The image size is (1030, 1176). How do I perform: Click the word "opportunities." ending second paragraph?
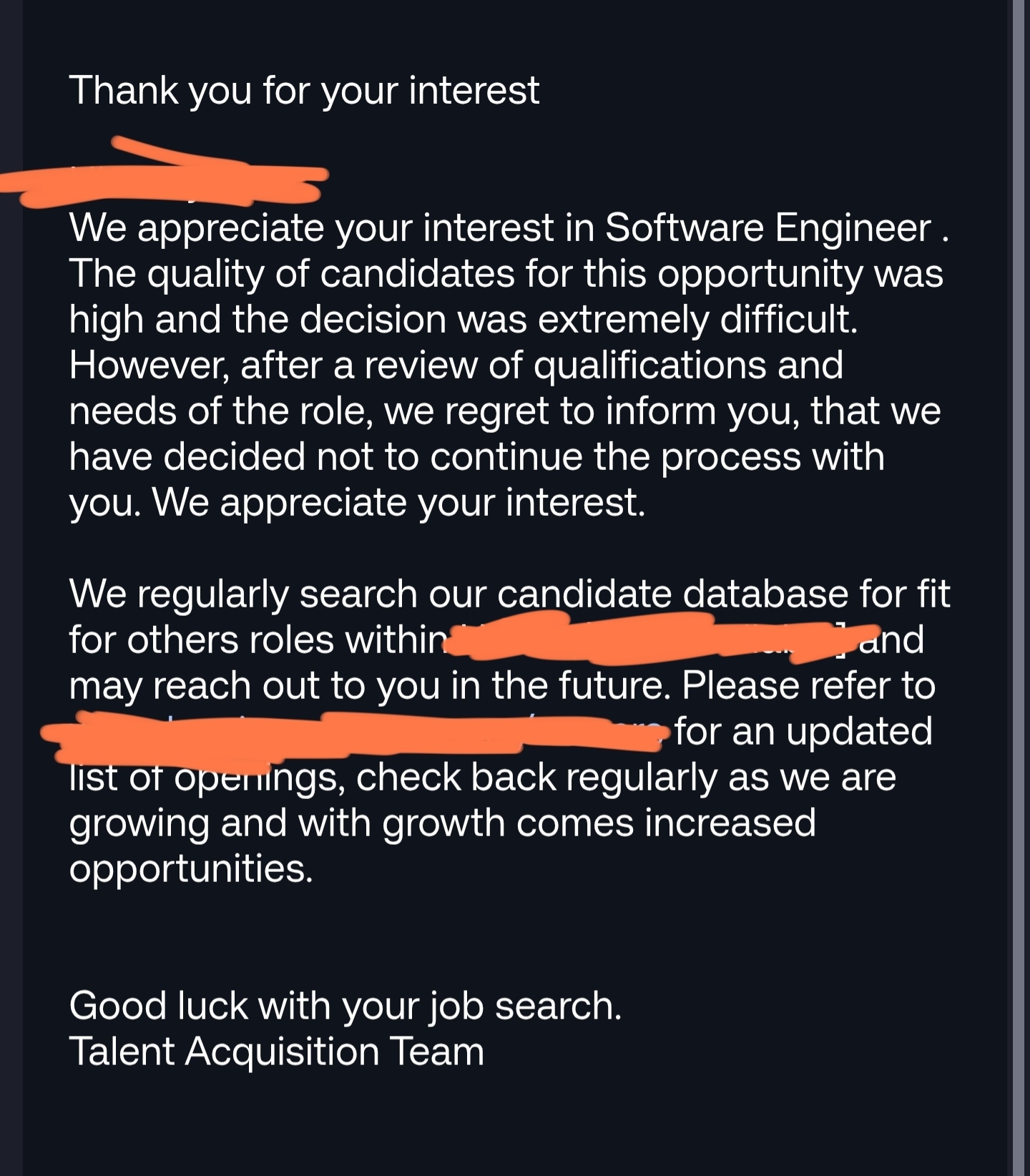coord(191,869)
